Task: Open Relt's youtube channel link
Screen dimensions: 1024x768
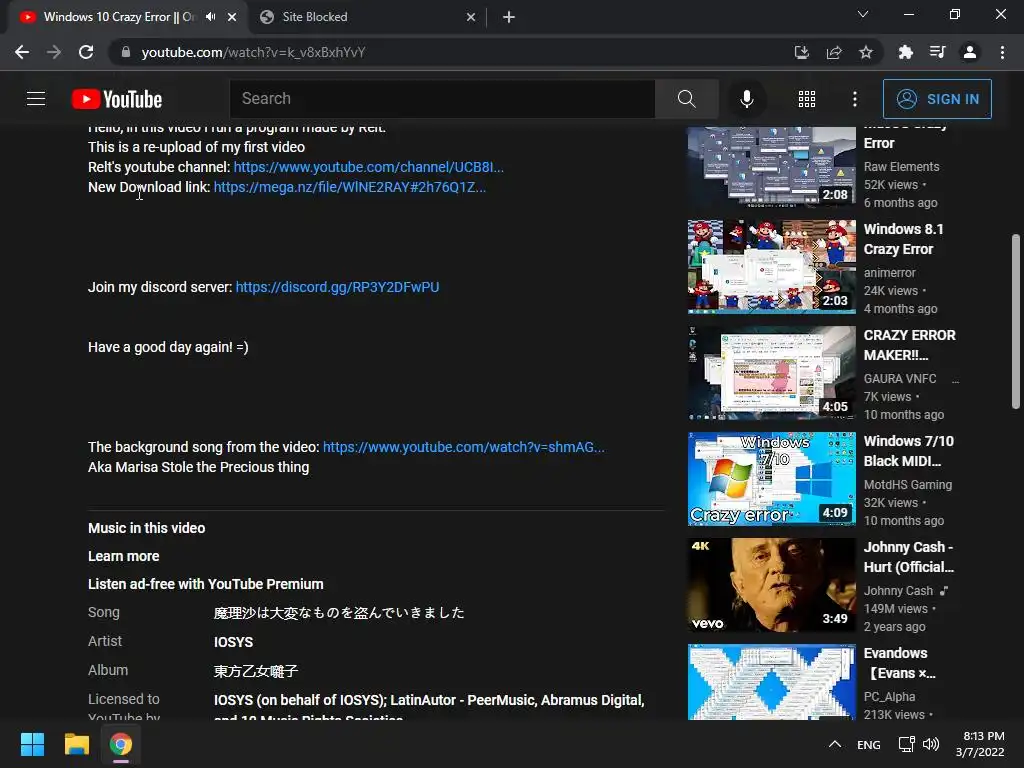Action: coord(368,167)
